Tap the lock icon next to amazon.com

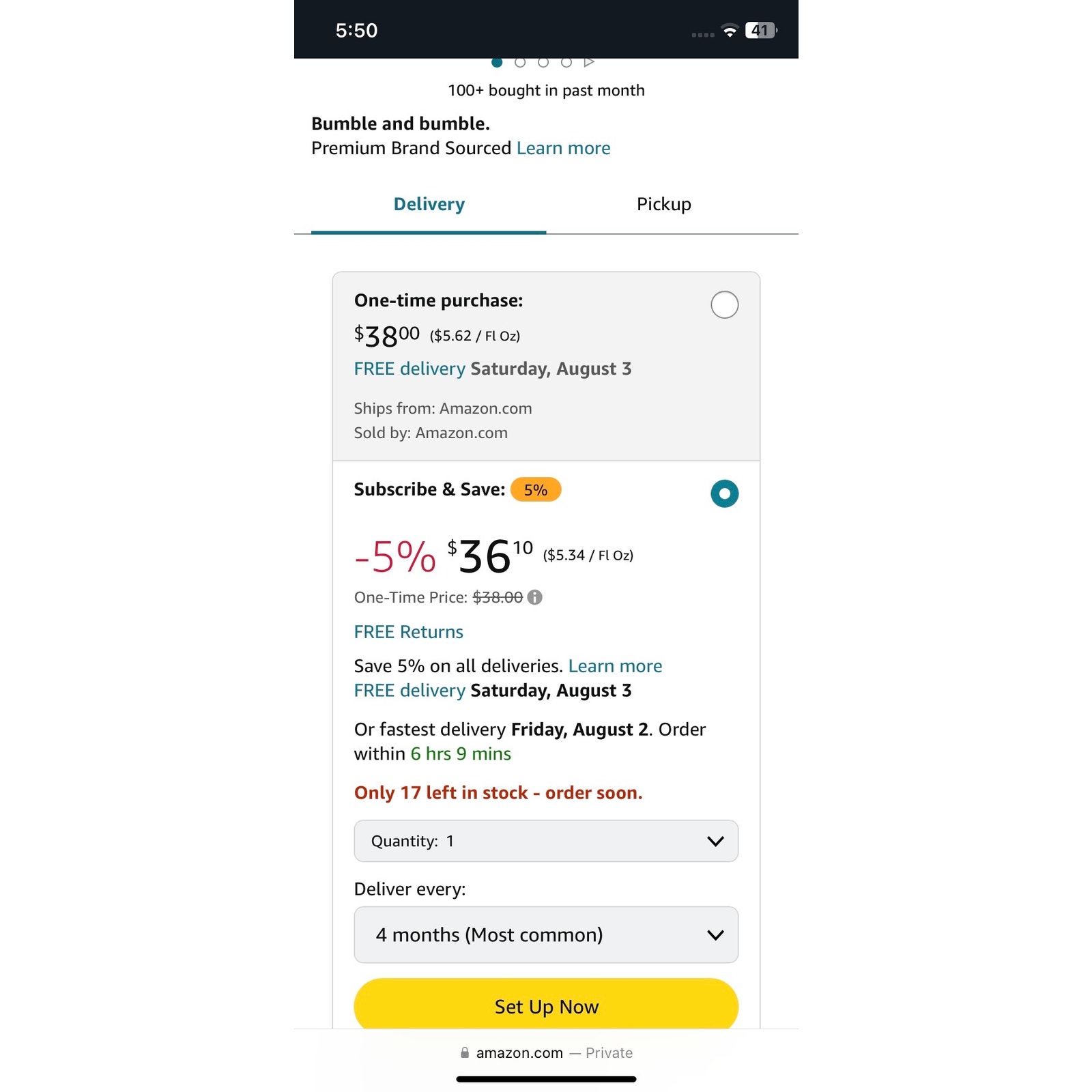[x=465, y=1052]
